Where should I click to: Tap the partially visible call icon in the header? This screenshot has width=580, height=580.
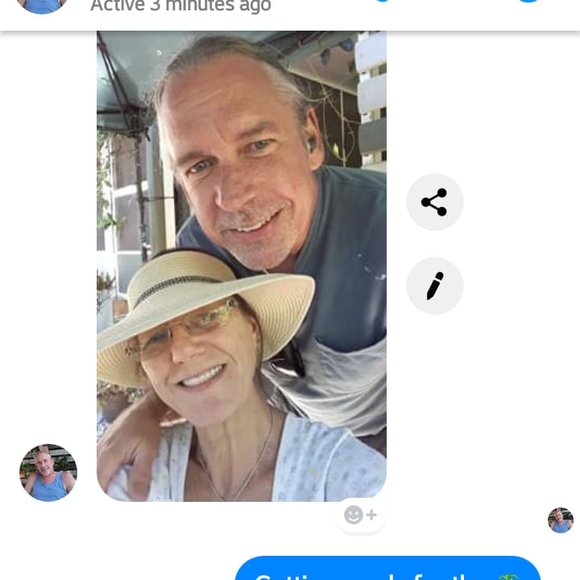point(383,1)
